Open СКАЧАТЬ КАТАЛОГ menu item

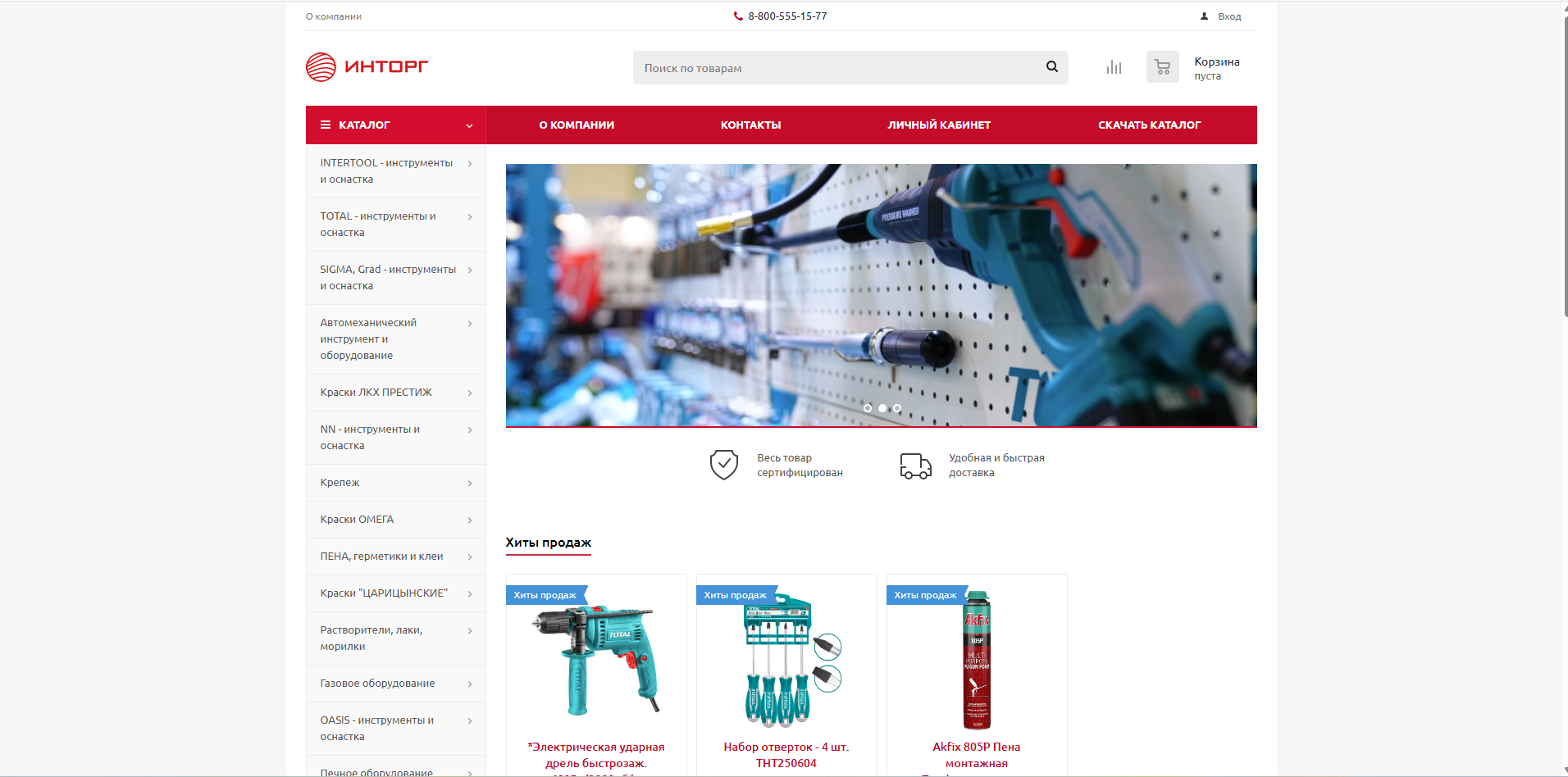1149,125
